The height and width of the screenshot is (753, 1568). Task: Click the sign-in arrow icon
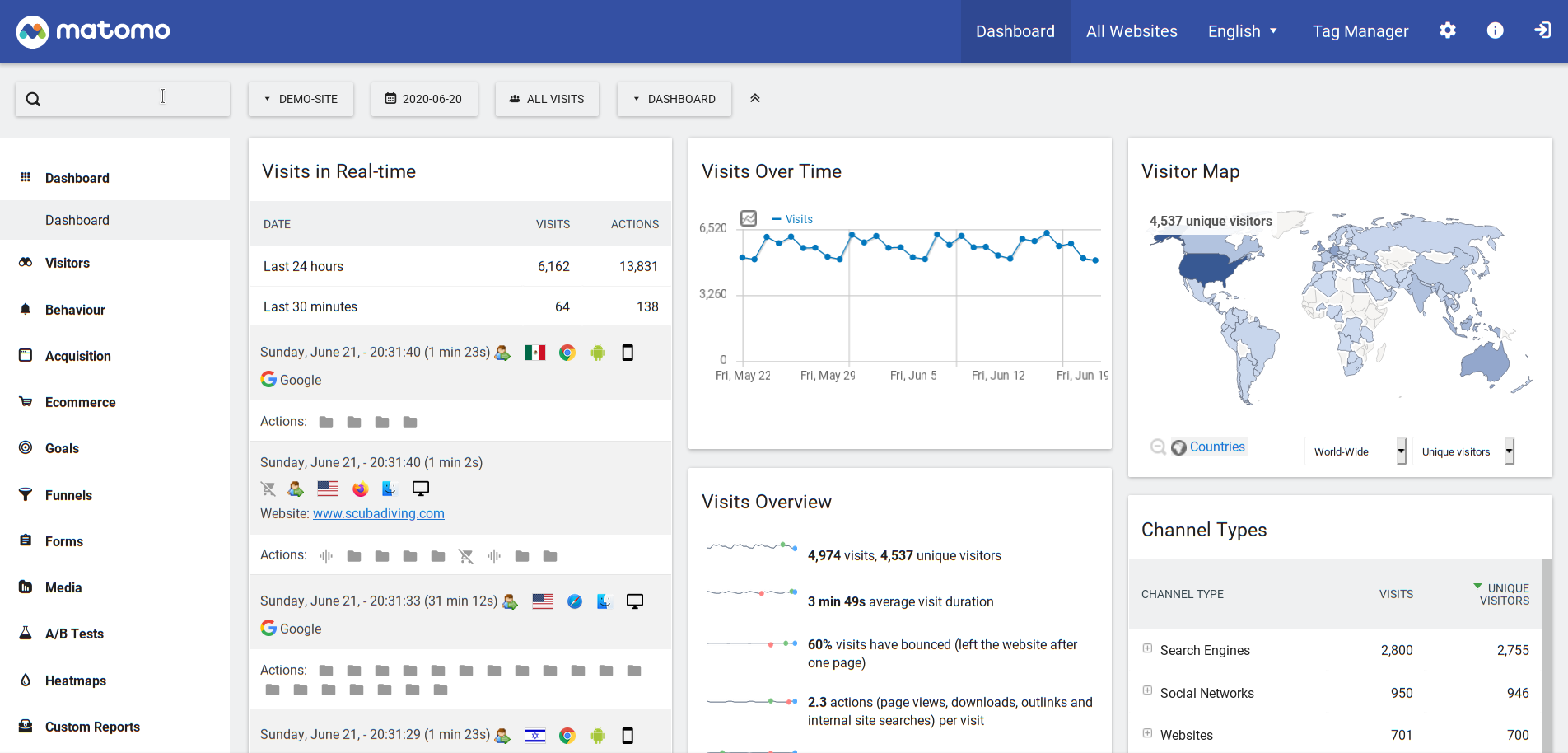point(1542,30)
